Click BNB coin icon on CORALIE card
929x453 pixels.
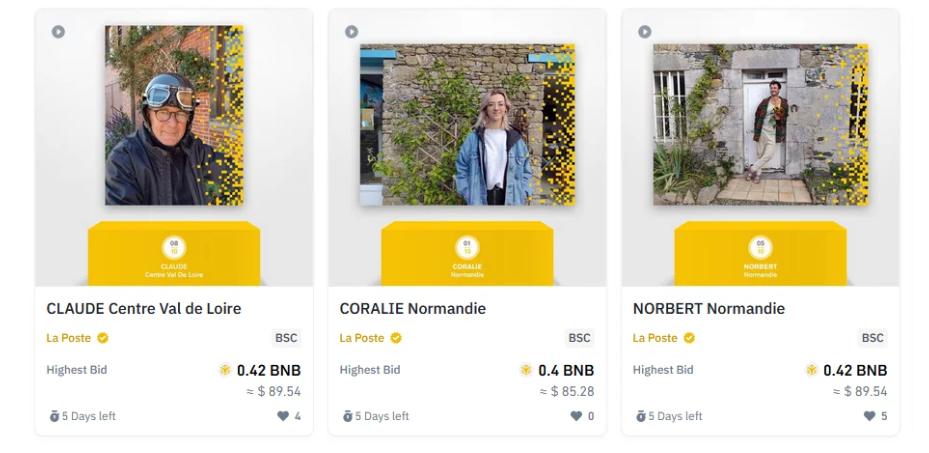pyautogui.click(x=525, y=370)
